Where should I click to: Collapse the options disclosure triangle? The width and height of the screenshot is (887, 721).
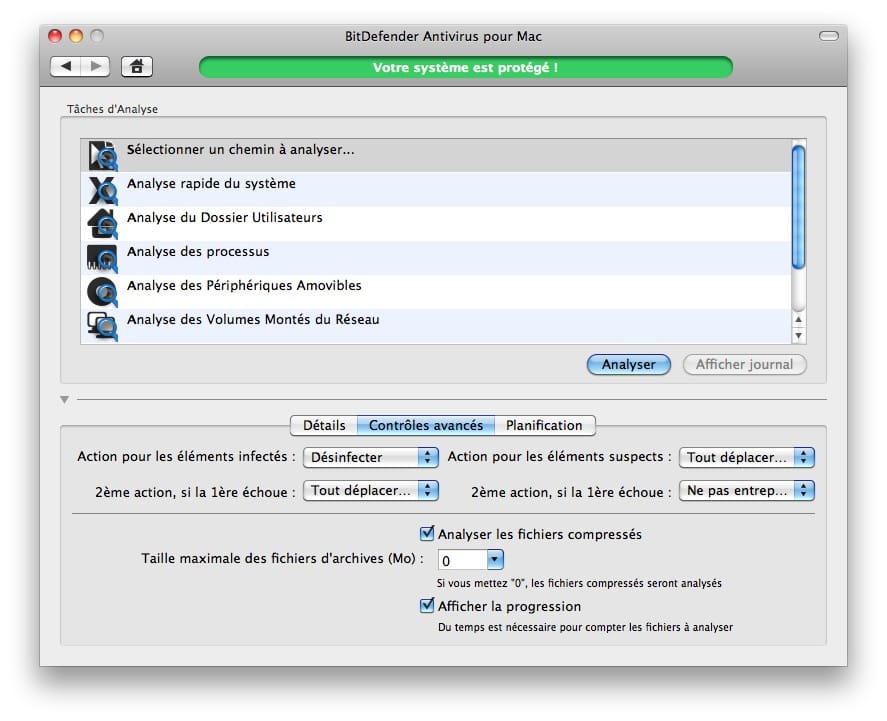(64, 400)
